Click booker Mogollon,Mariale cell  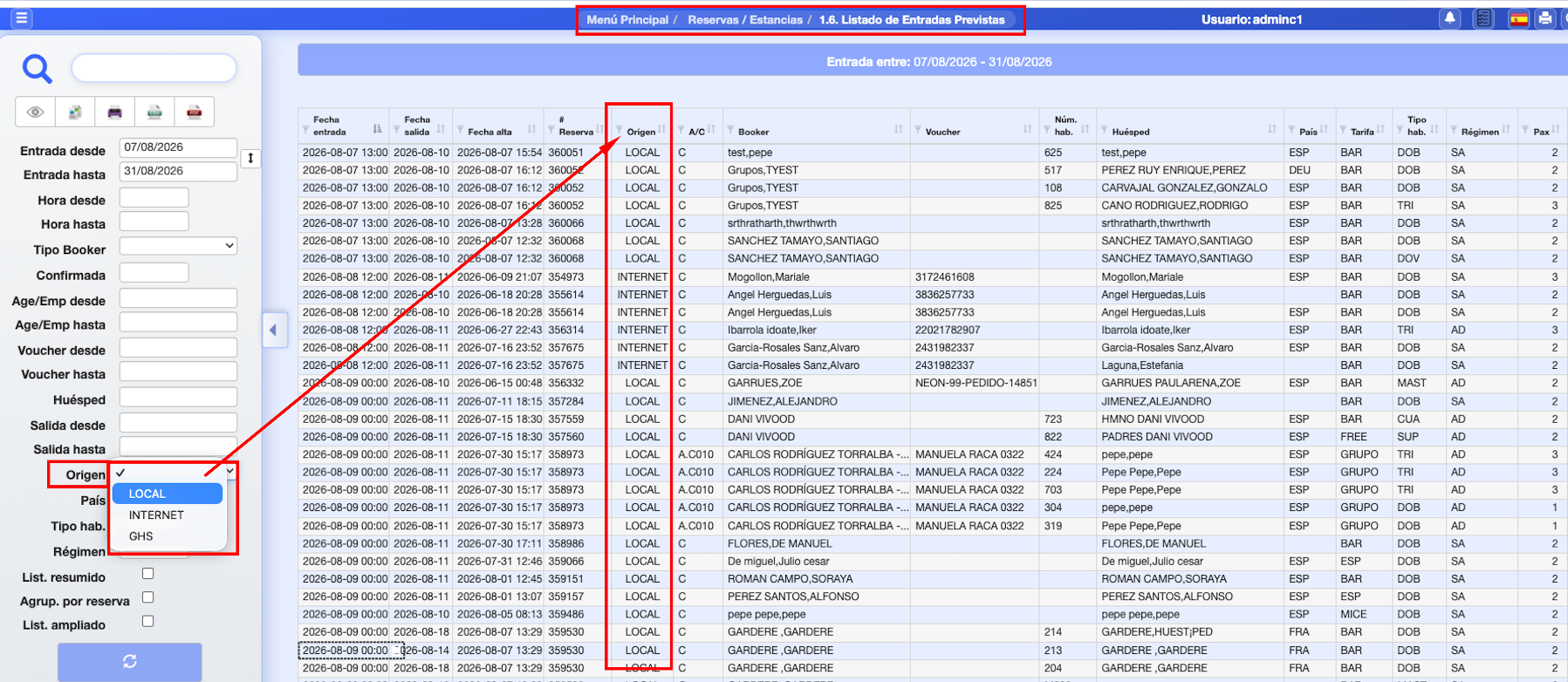769,277
